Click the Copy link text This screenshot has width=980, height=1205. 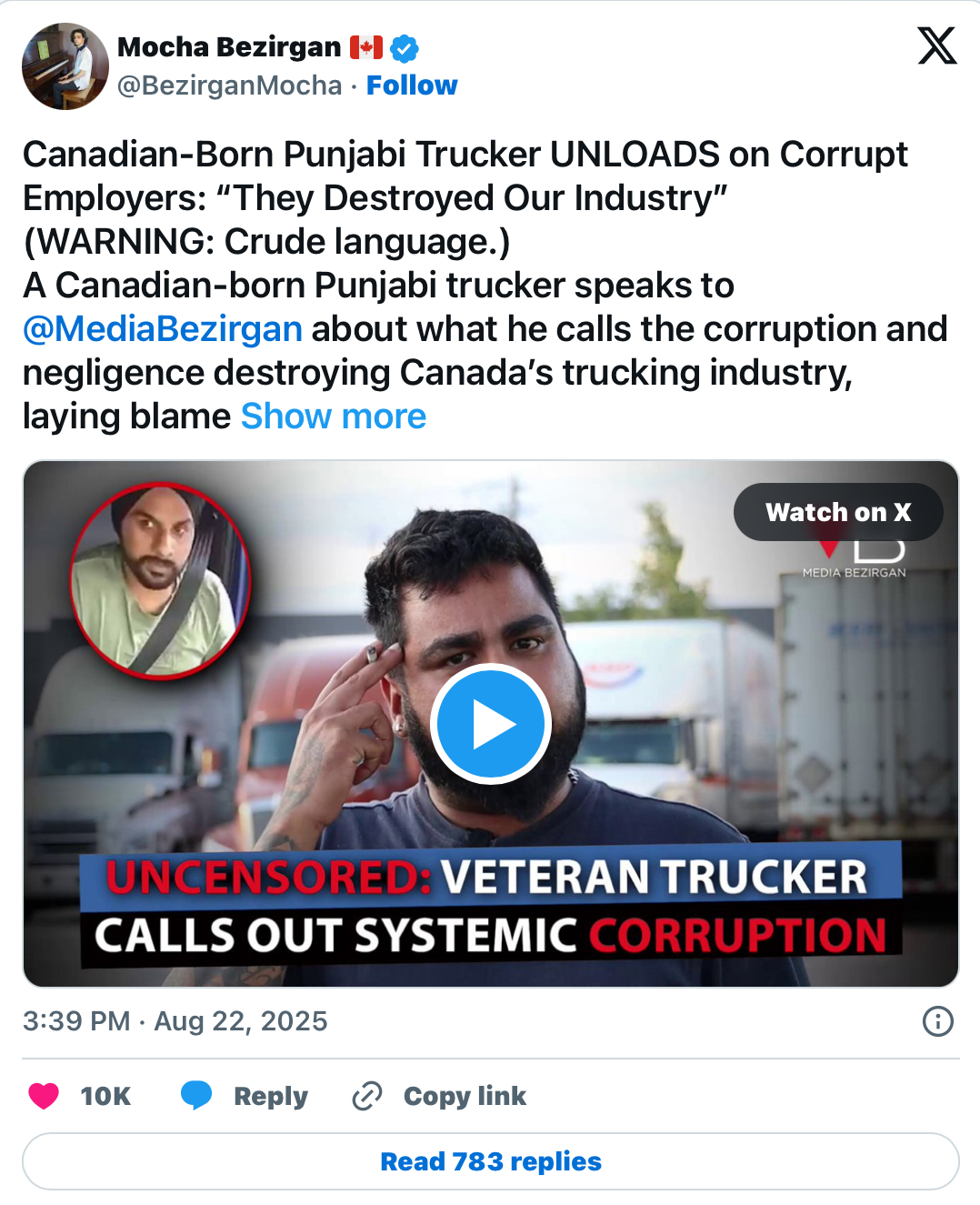(465, 1096)
